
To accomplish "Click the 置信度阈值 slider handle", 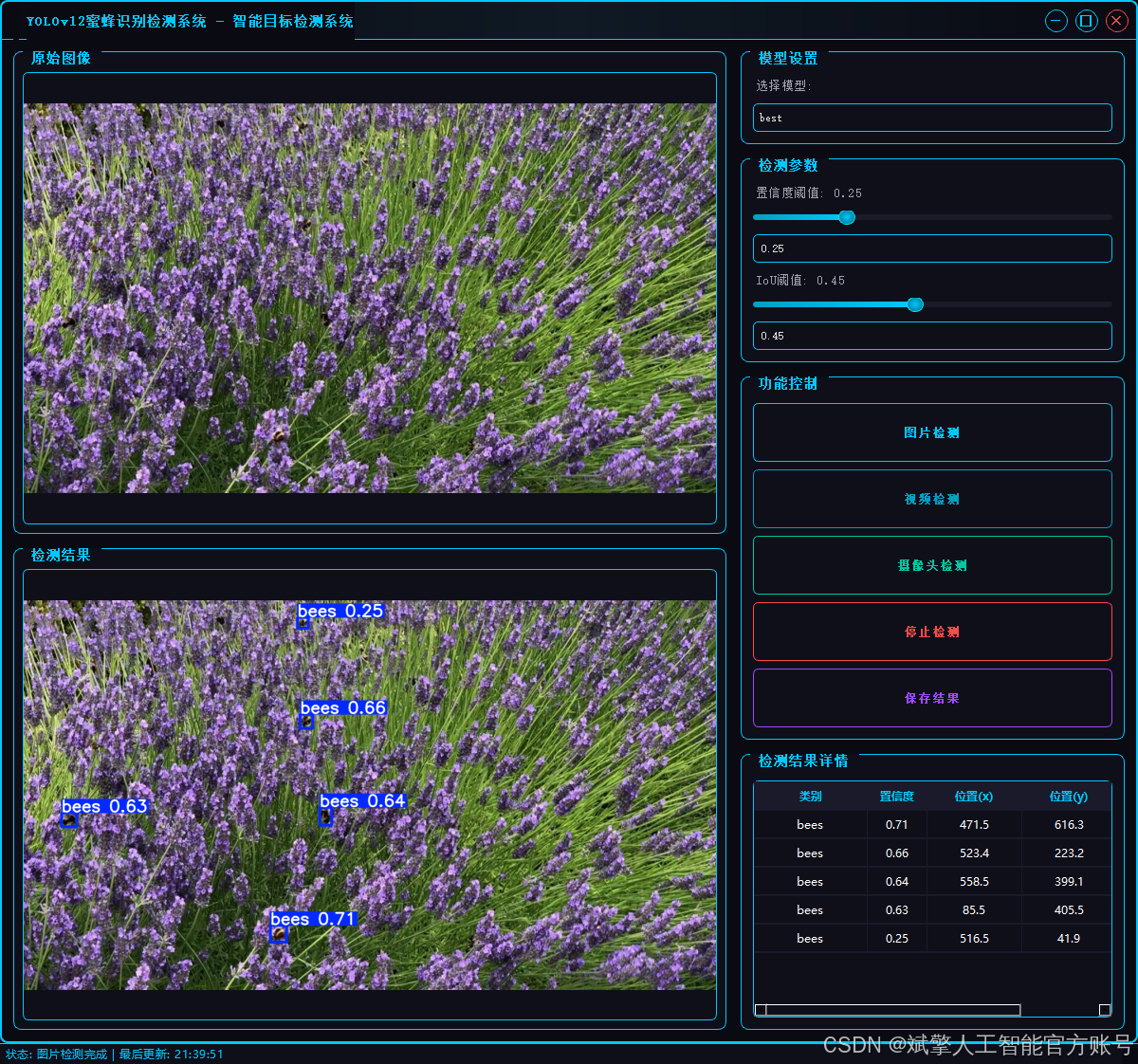I will [847, 217].
